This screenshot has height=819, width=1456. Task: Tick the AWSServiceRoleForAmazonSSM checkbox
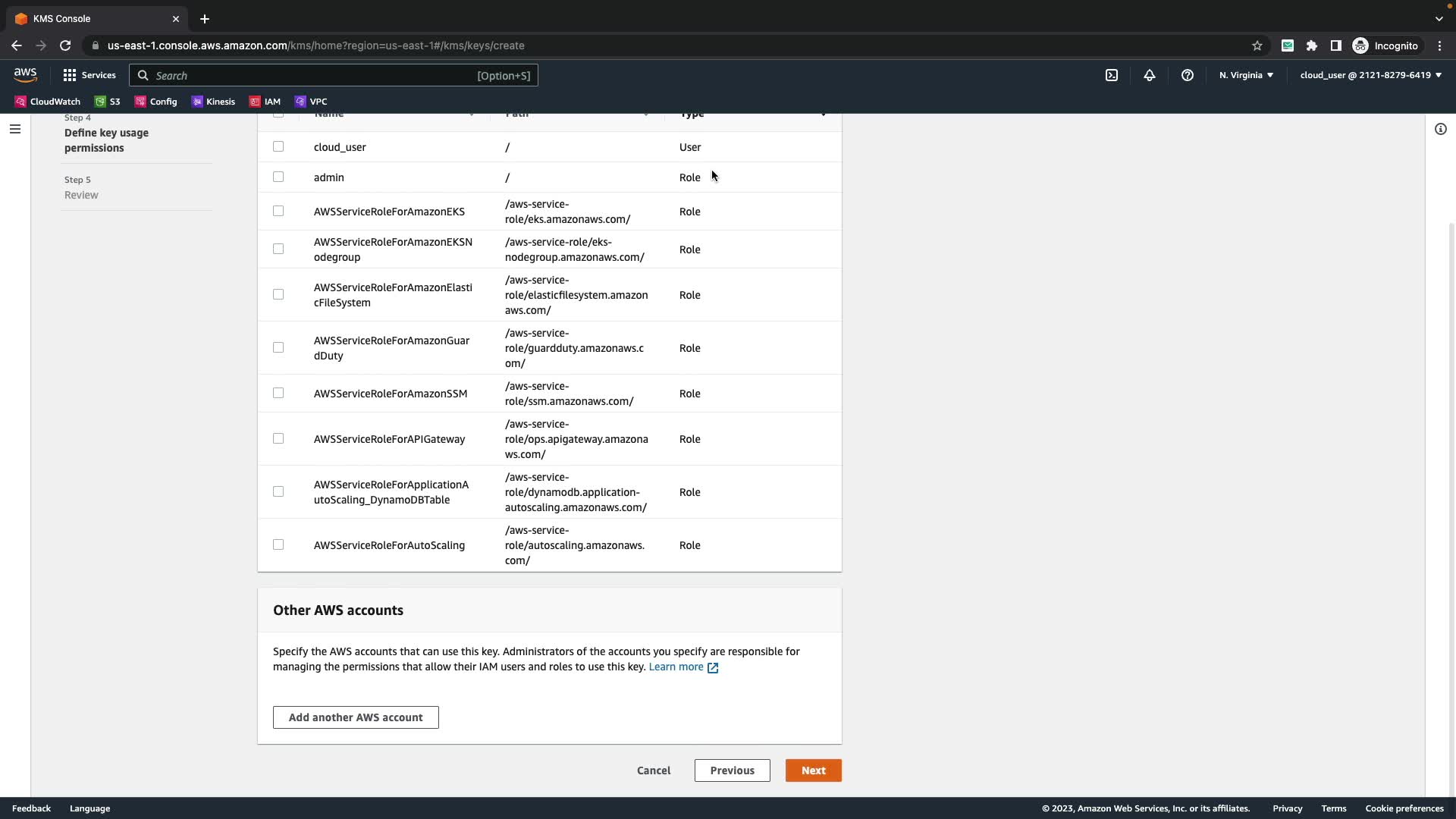tap(278, 393)
